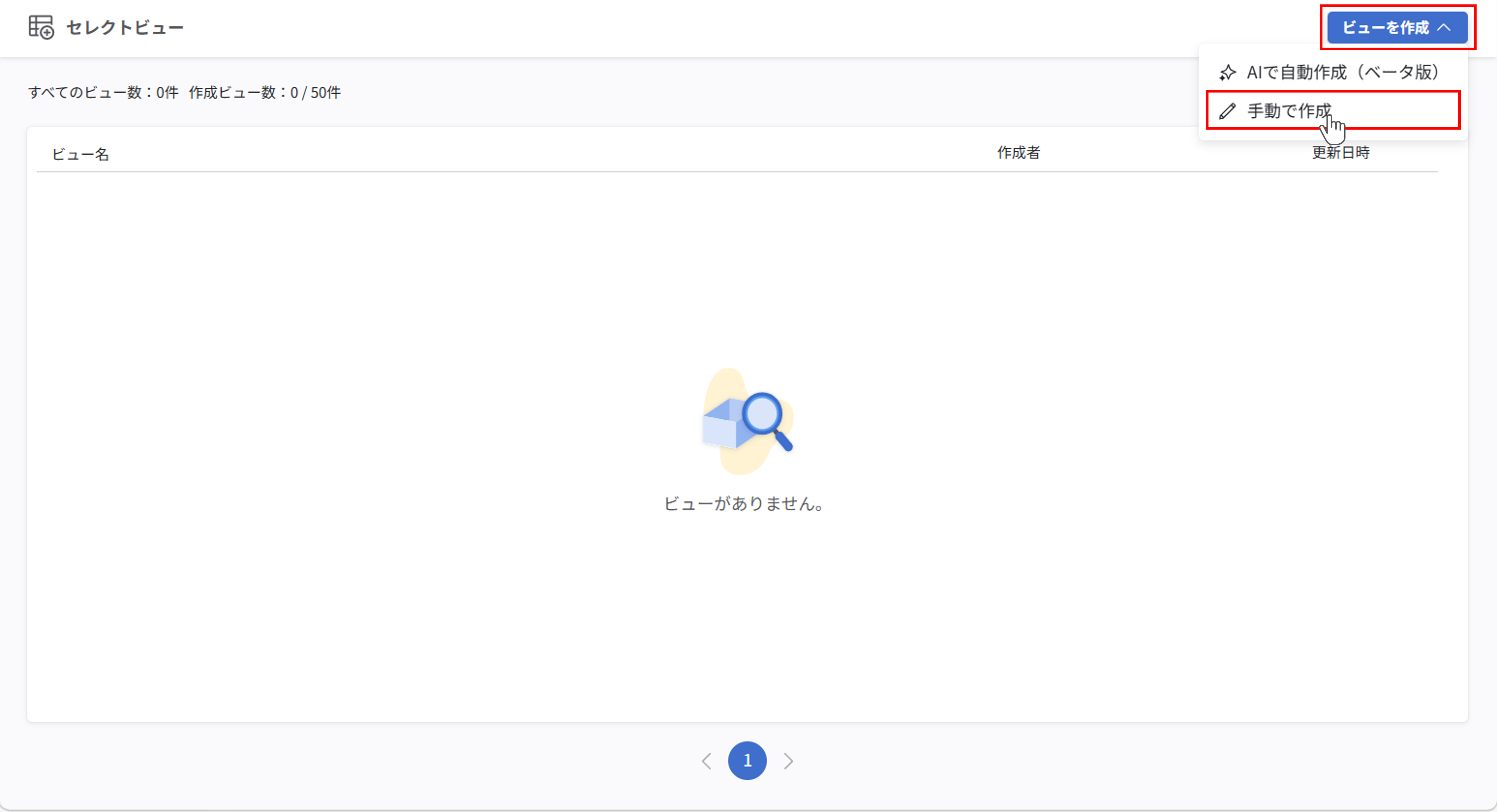Viewport: 1497px width, 812px height.
Task: Click the sparkle icon beside AIで自動作成
Action: point(1227,73)
